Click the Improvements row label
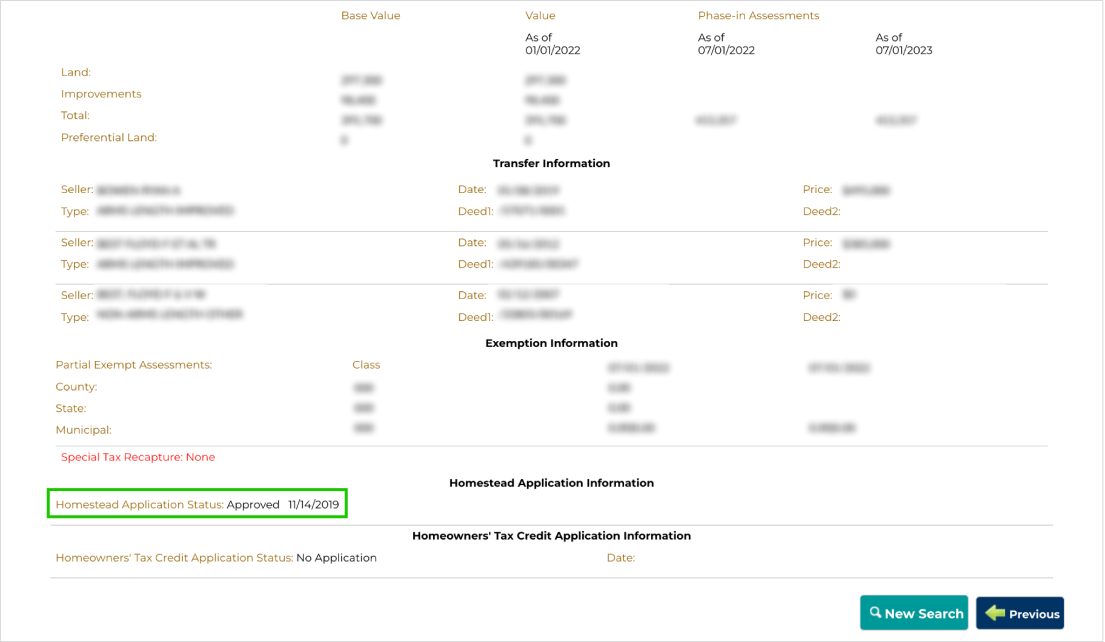 click(x=101, y=94)
